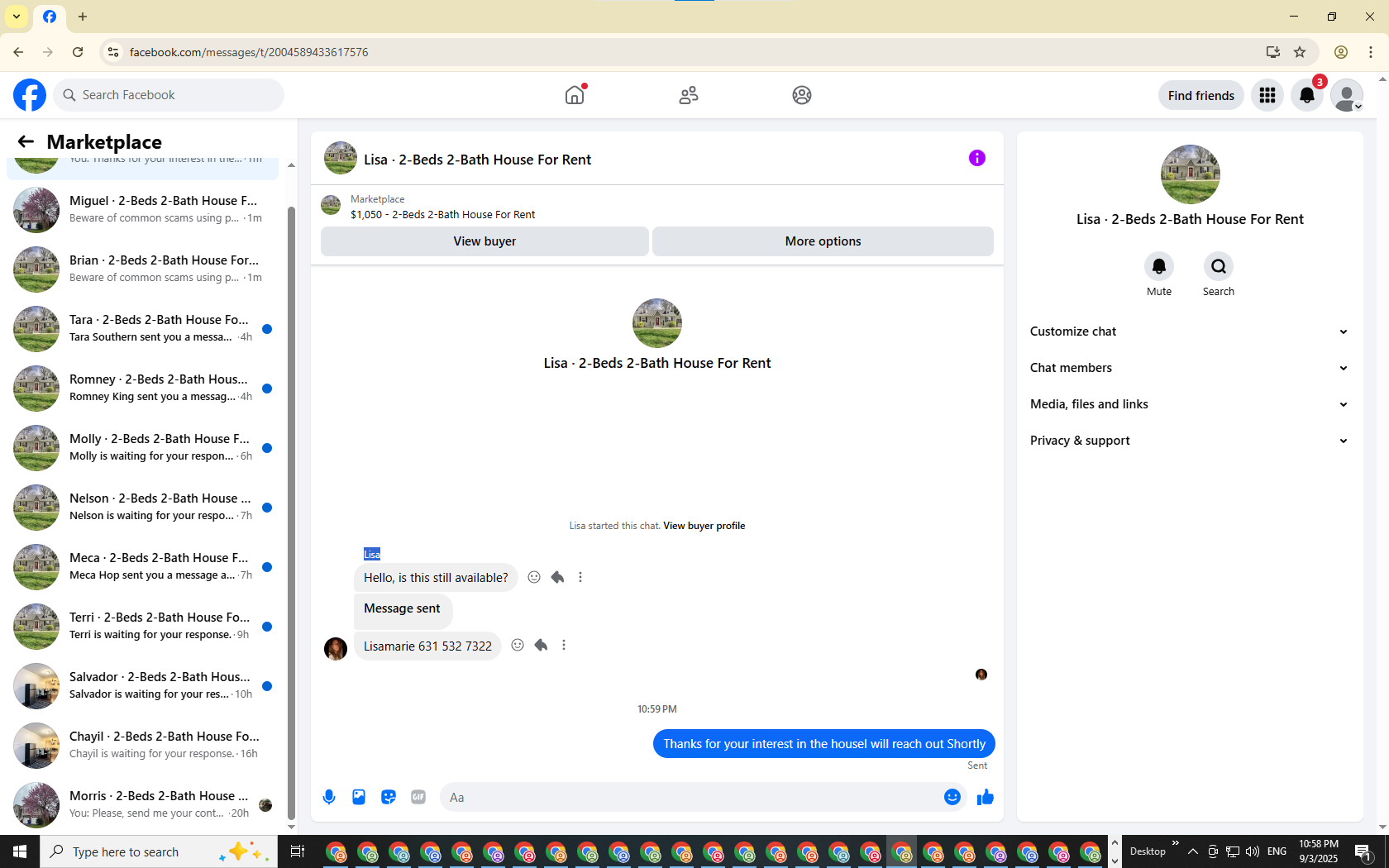
Task: Open the $1,050 2-Beds 2-Bath listing link
Action: pos(442,215)
